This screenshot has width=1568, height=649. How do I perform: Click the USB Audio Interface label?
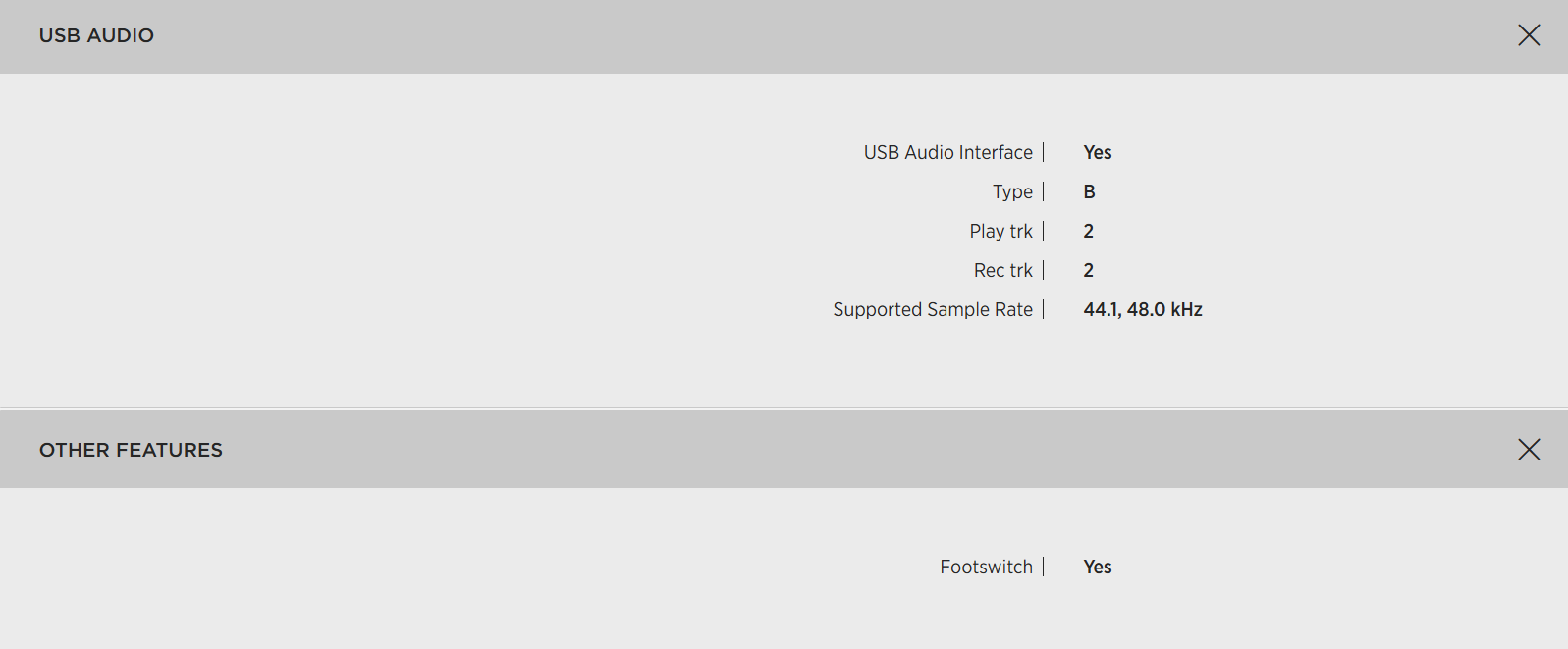click(x=947, y=152)
